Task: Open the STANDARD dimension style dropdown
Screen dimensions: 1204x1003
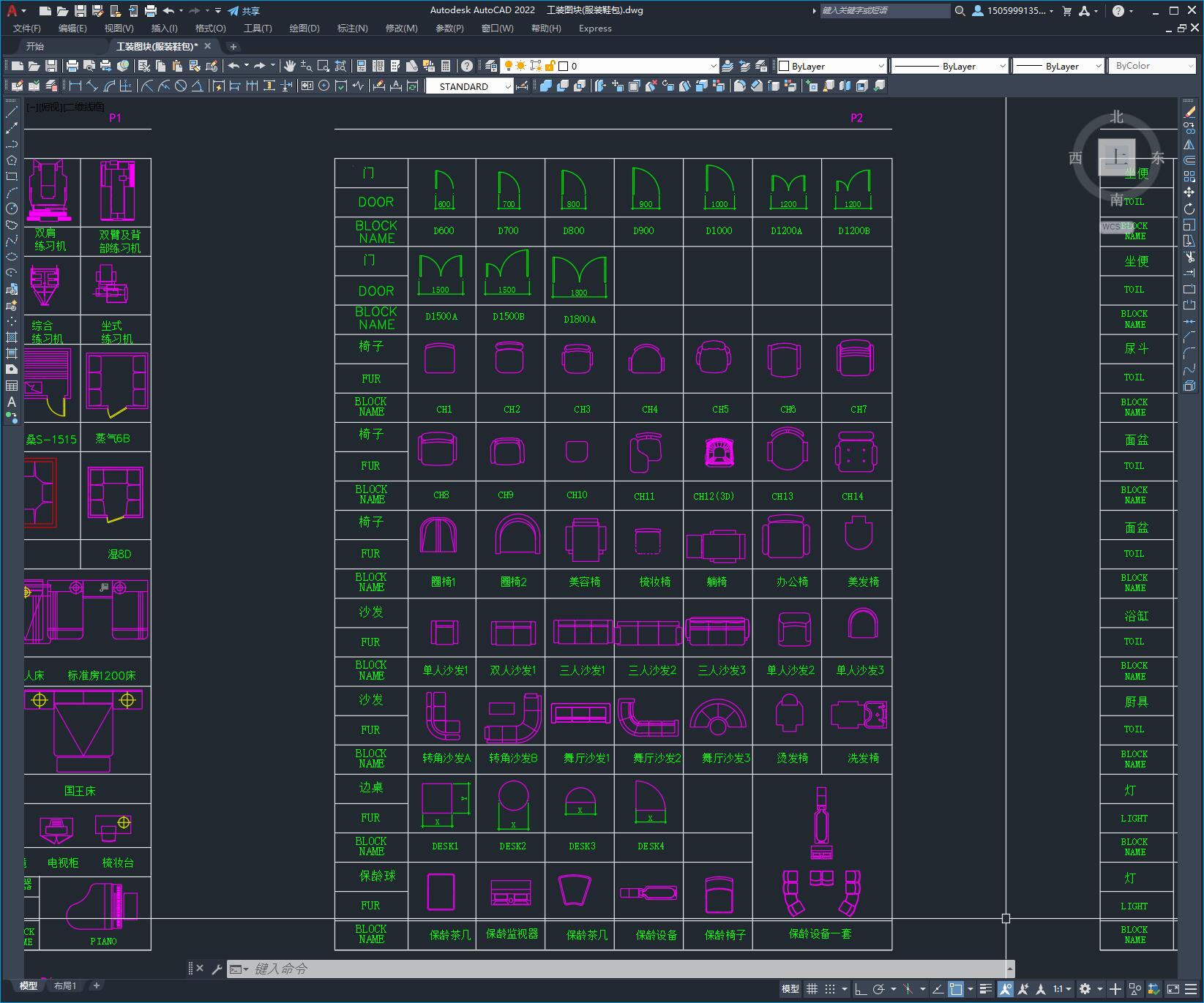Action: point(470,86)
